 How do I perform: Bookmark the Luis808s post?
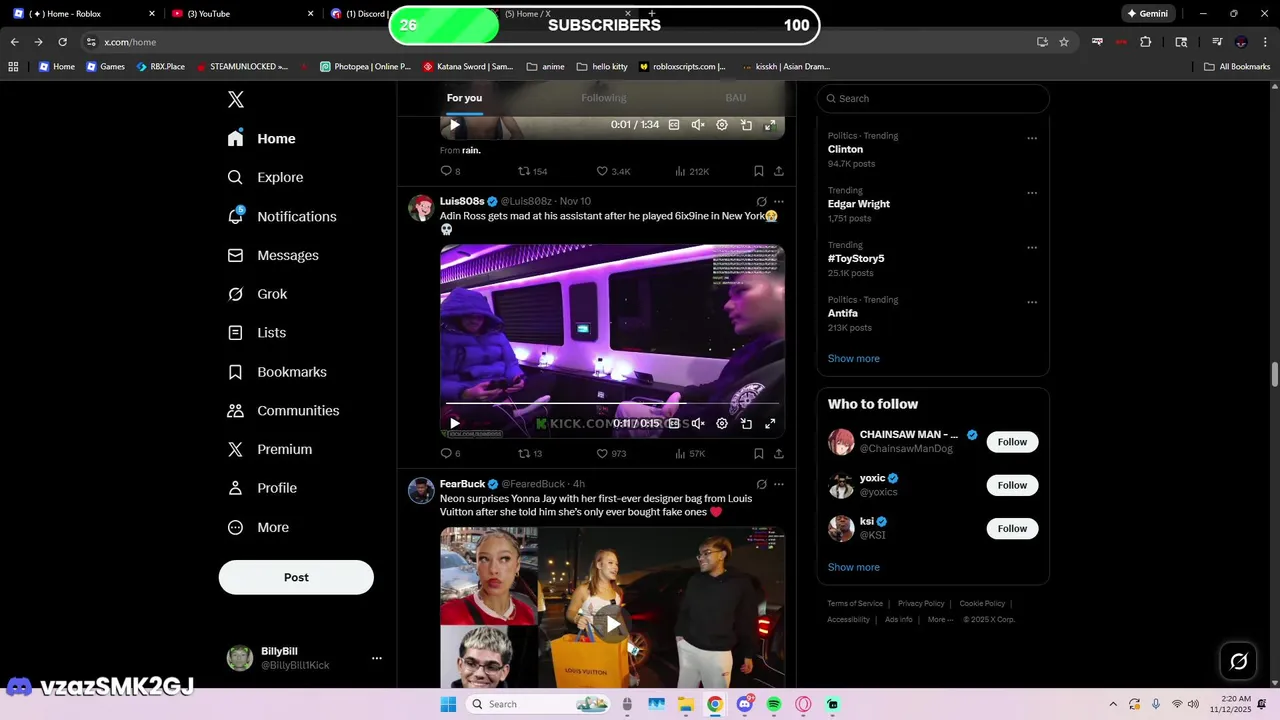pos(759,453)
